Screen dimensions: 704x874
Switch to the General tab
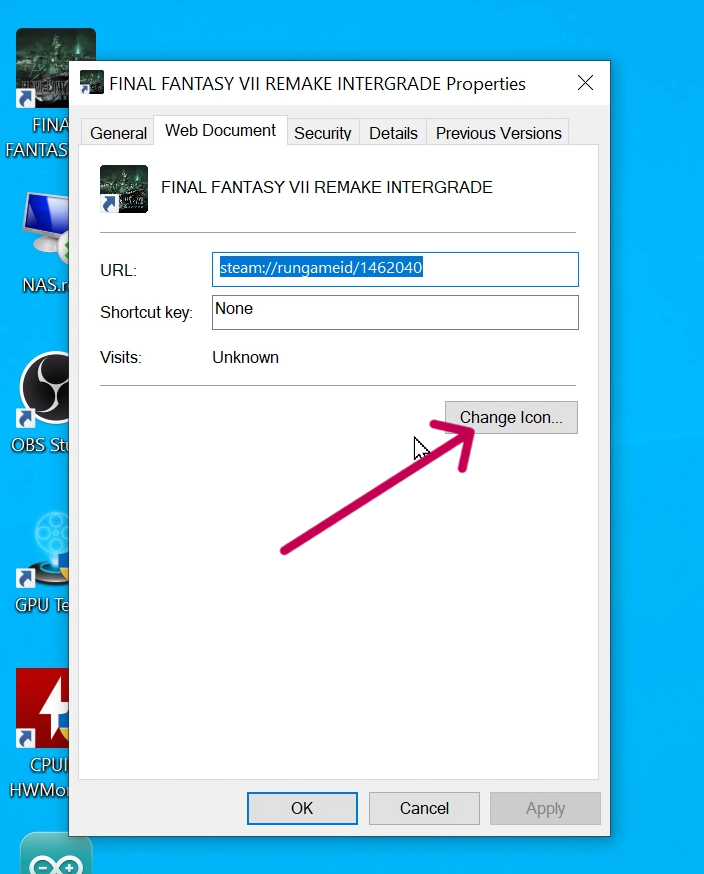[118, 133]
